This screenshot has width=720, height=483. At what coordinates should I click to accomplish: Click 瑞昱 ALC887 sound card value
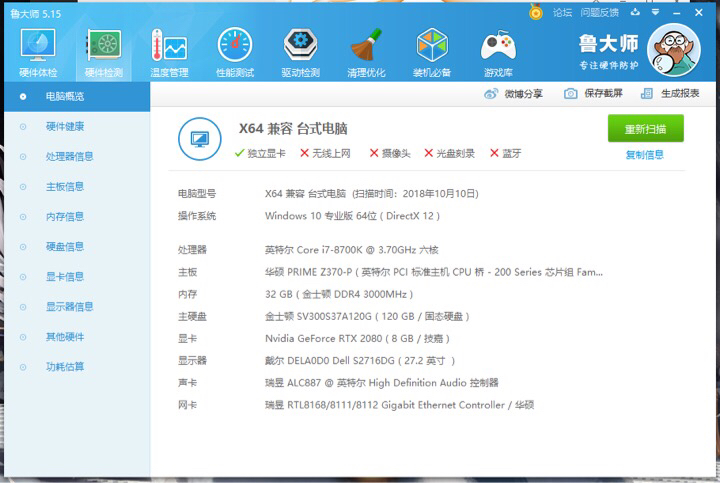tap(382, 383)
